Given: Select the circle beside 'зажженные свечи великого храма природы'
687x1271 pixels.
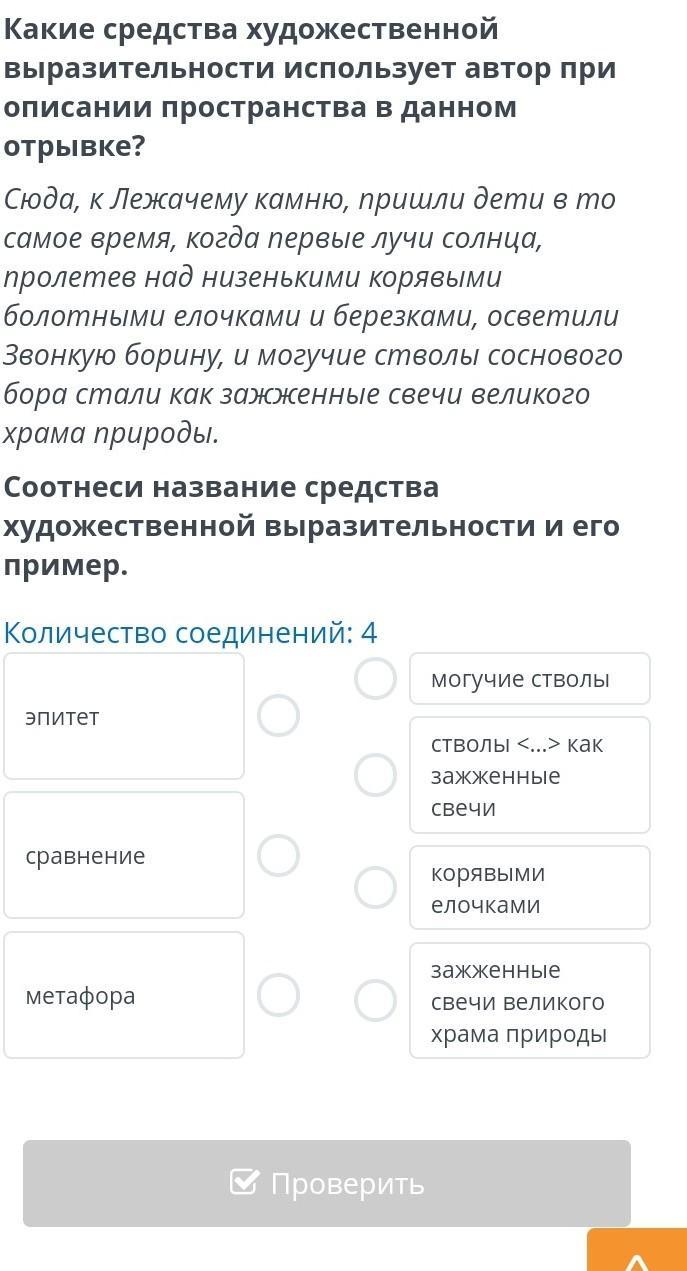Looking at the screenshot, I should [376, 1000].
